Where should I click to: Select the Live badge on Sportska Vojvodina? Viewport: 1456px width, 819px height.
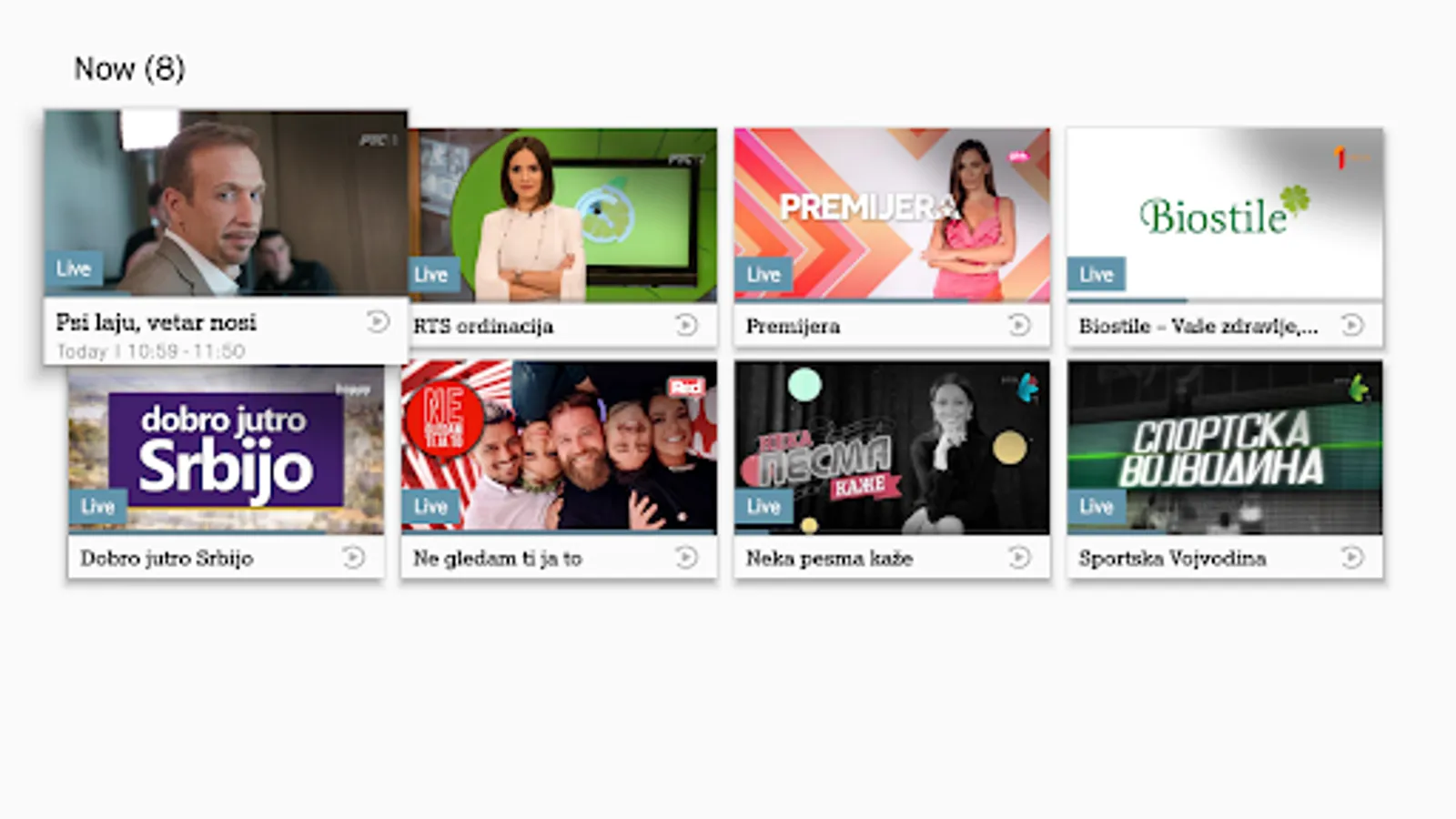point(1097,507)
